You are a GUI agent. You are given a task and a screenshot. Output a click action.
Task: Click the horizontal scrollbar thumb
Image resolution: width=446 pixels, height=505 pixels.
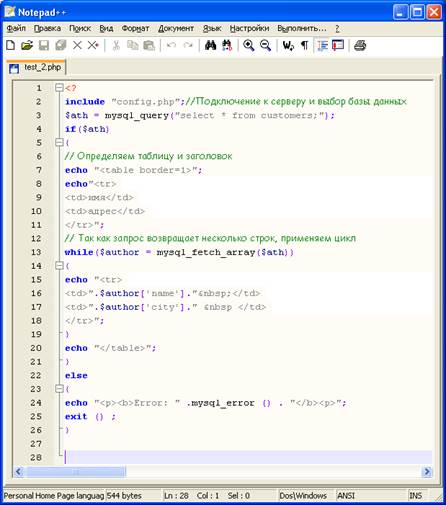pyautogui.click(x=76, y=472)
